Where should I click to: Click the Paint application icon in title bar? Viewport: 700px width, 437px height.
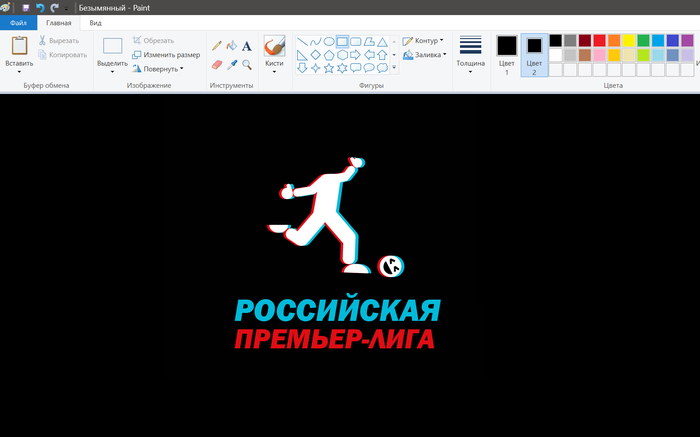pos(5,8)
